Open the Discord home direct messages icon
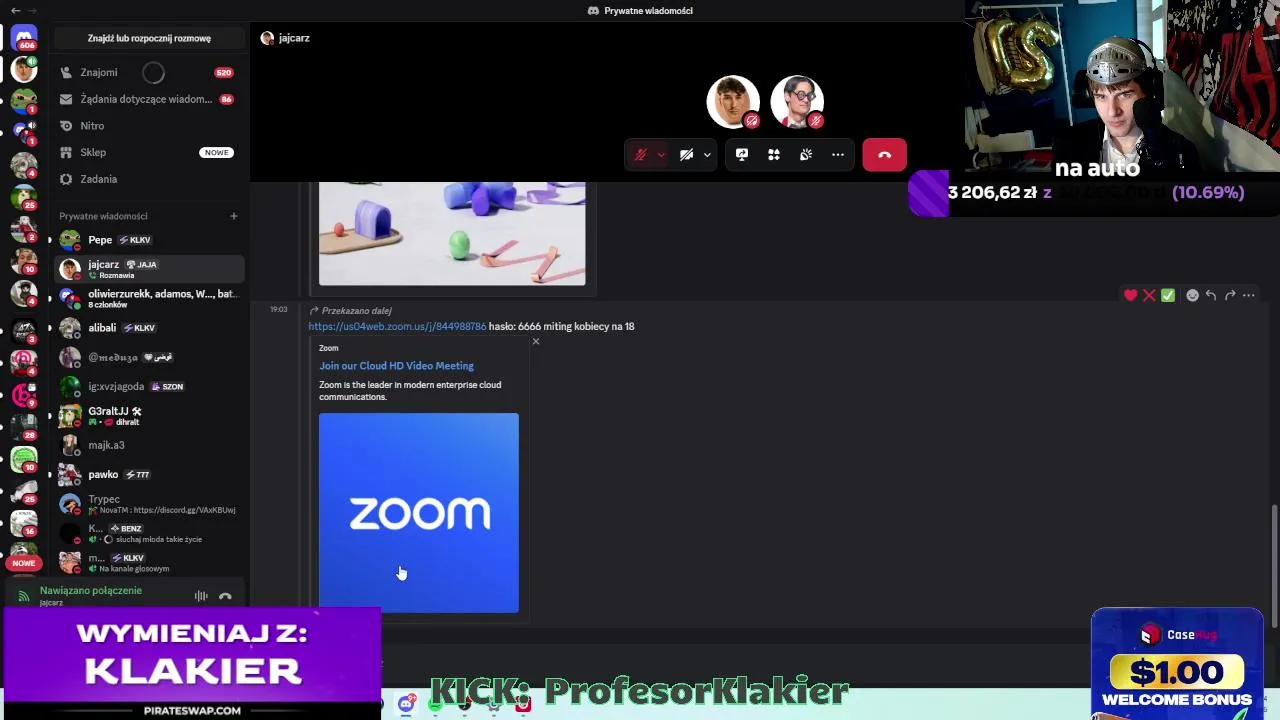 (24, 37)
